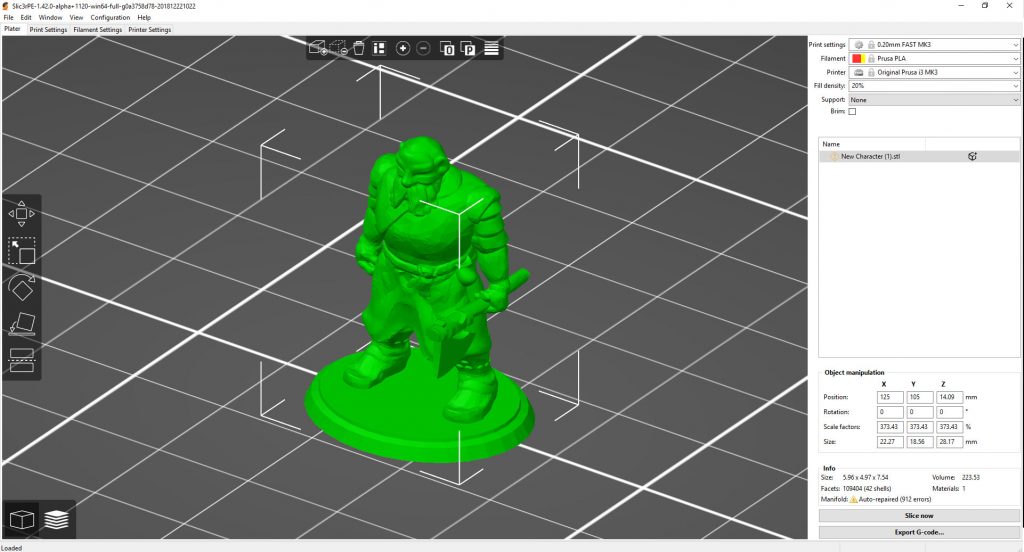Click the Layers editing toolbar icon
Viewport: 1024px width, 552px height.
pos(491,48)
